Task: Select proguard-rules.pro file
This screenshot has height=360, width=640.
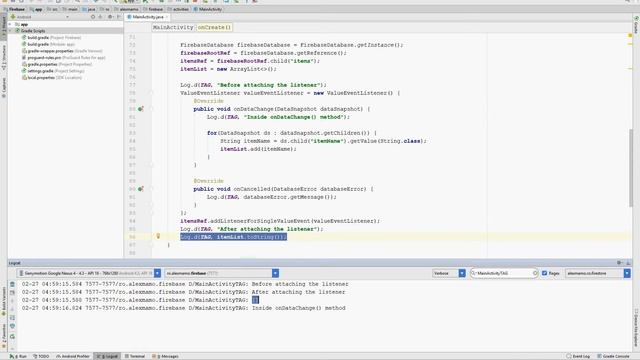Action: pyautogui.click(x=64, y=58)
